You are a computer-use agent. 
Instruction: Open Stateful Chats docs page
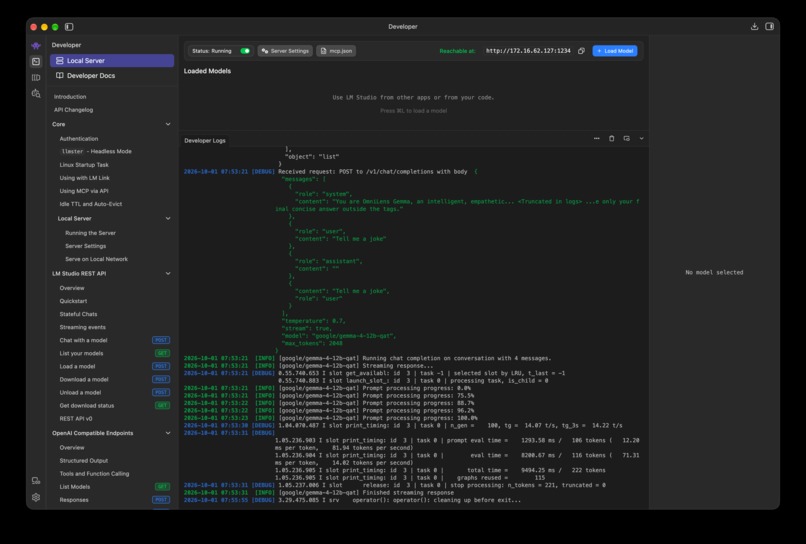[78, 314]
